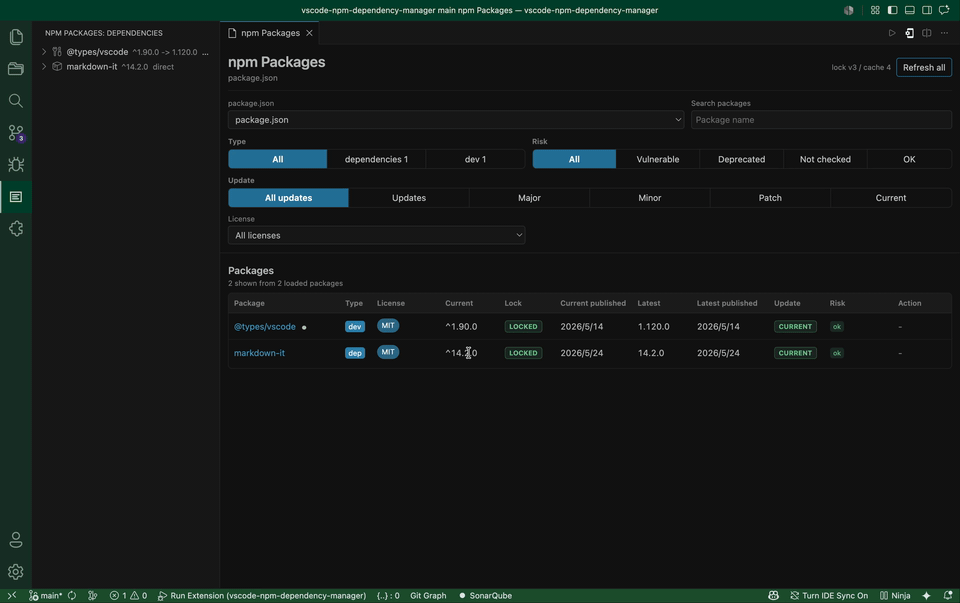Filter Type by dev 1
960x603 pixels.
tap(475, 159)
